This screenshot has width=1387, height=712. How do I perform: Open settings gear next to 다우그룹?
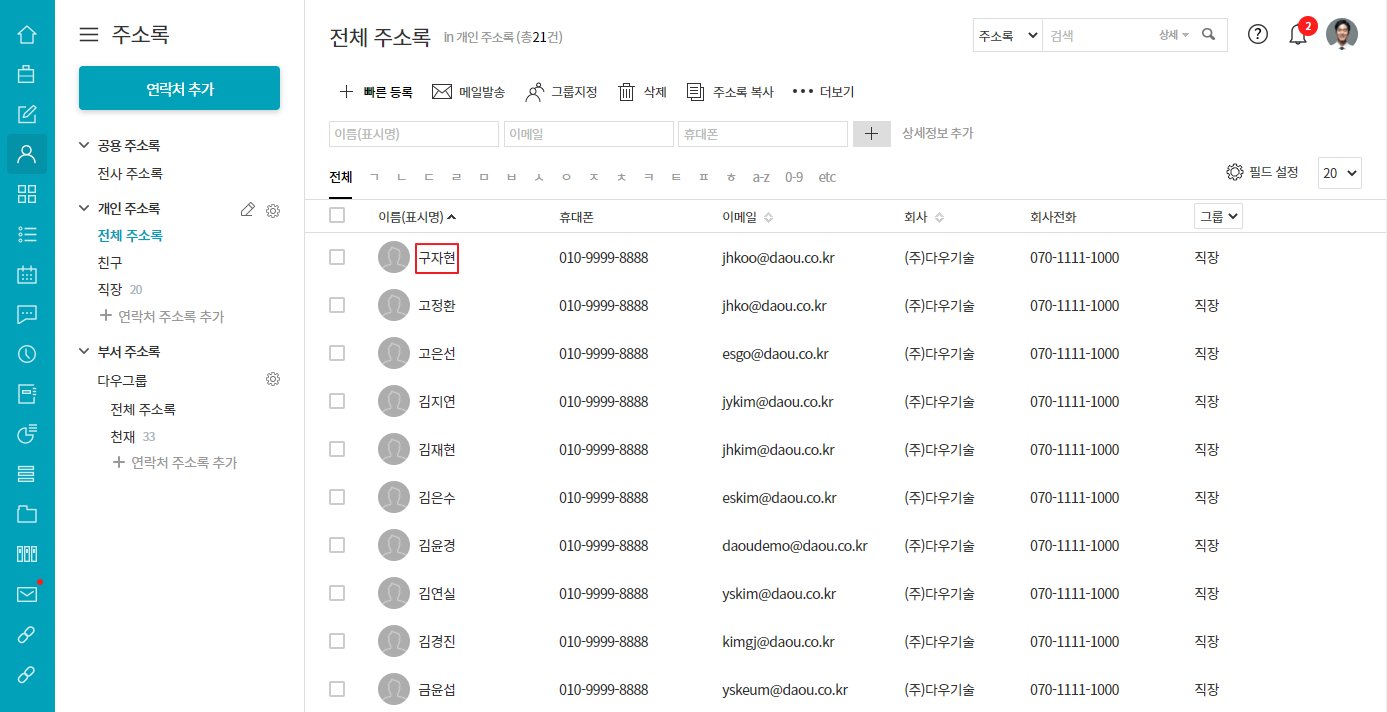pos(272,379)
